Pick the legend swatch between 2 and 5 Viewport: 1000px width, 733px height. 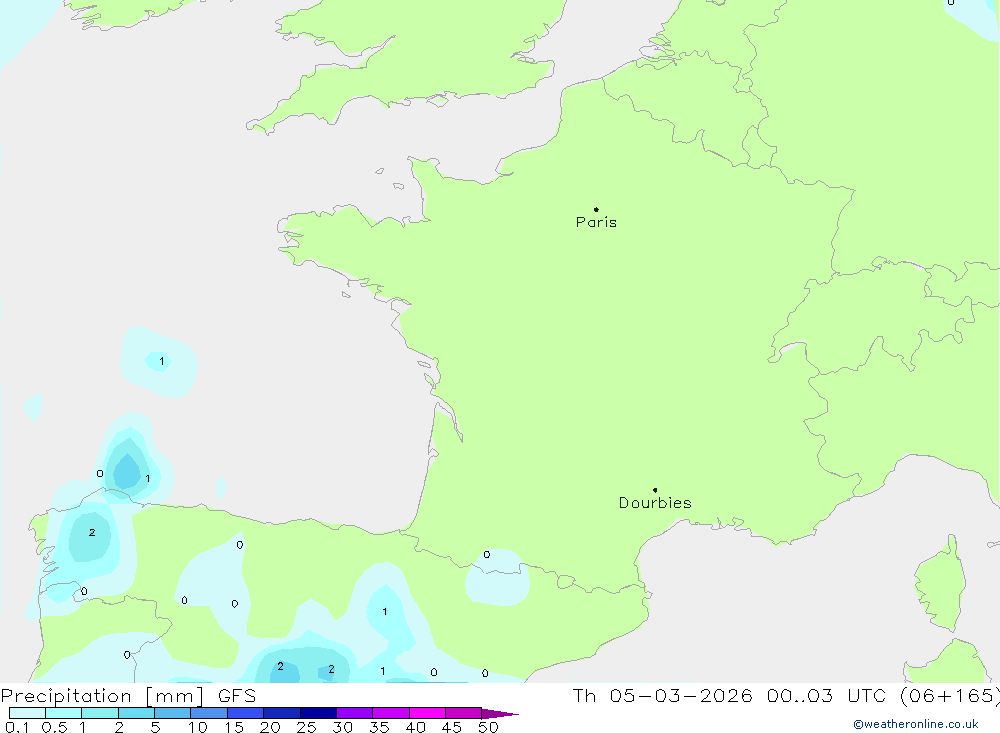(x=136, y=713)
